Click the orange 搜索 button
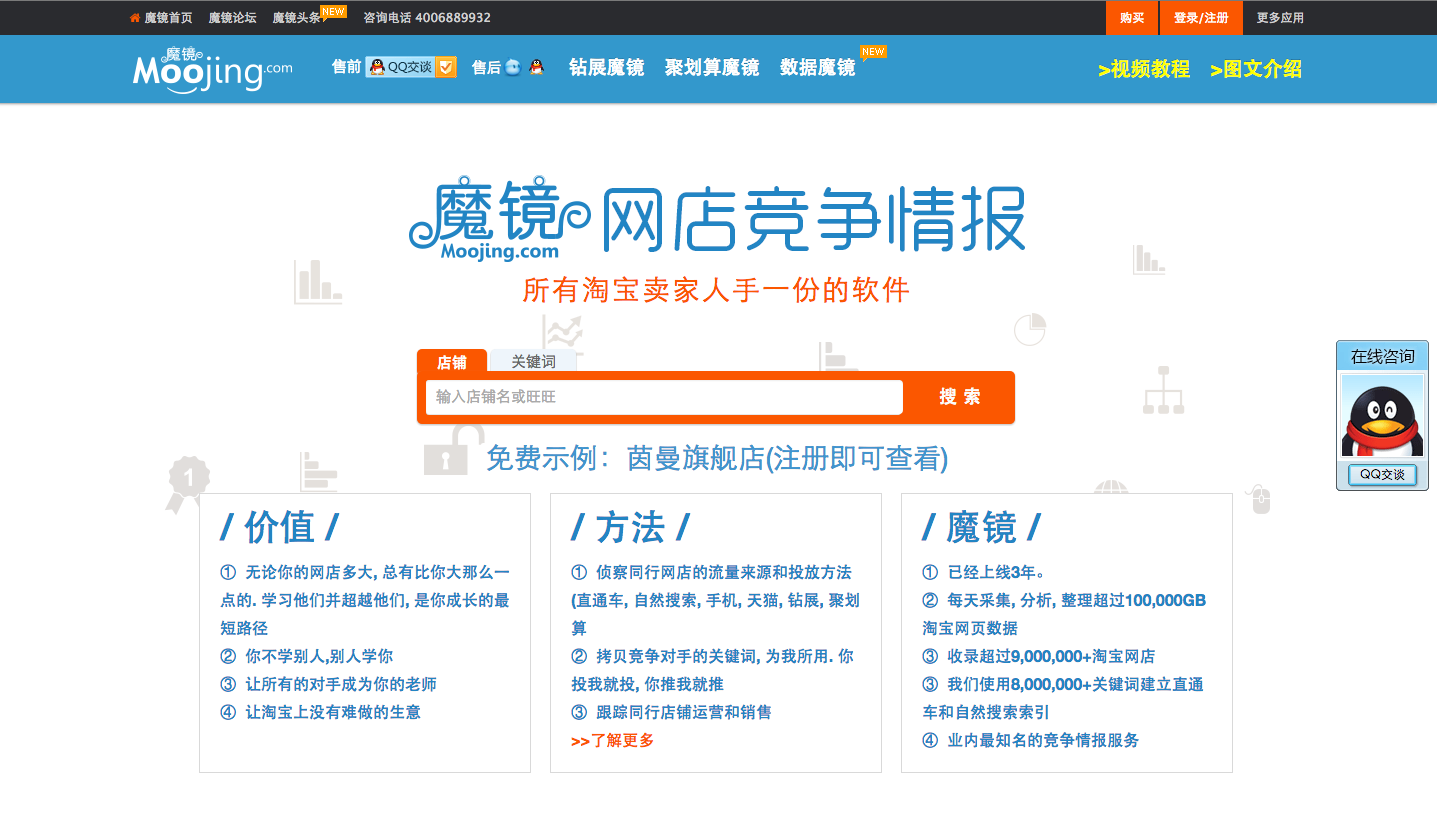 tap(960, 397)
